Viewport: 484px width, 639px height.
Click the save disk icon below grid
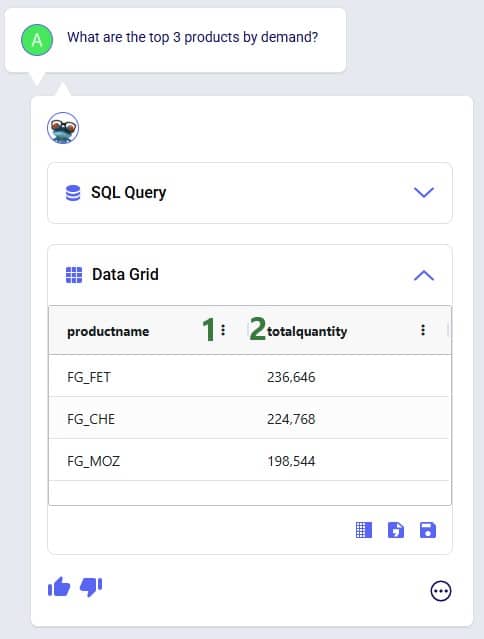[x=428, y=530]
